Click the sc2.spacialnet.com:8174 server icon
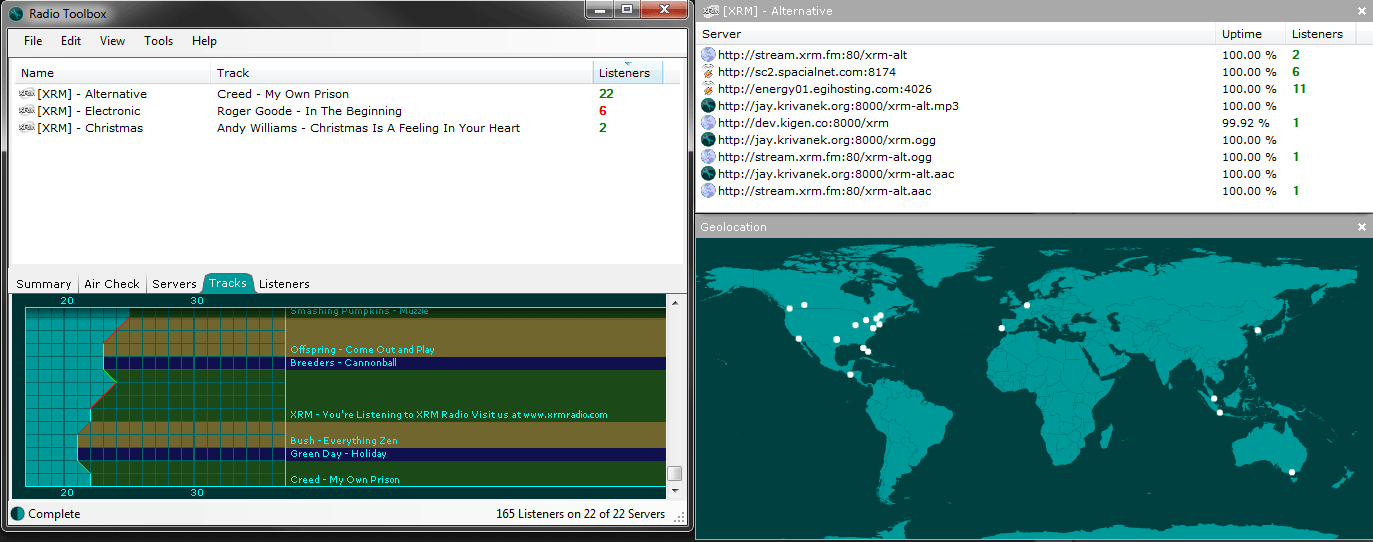1373x542 pixels. click(708, 72)
